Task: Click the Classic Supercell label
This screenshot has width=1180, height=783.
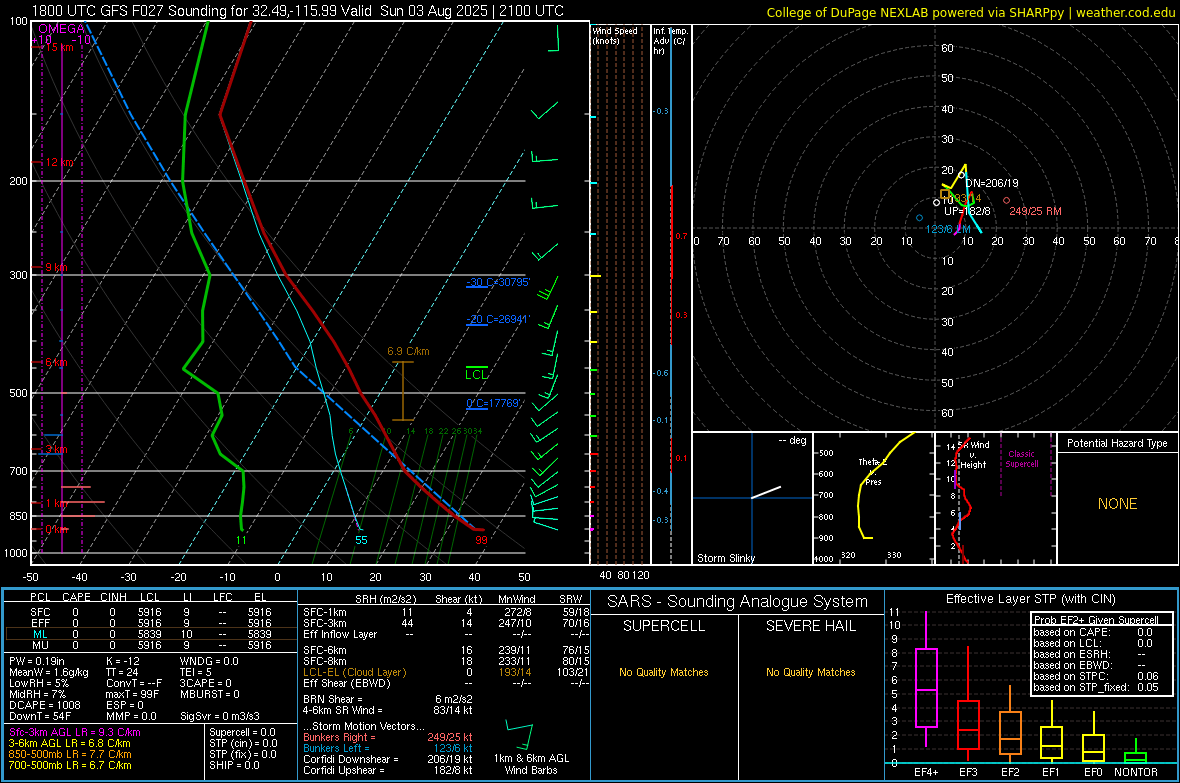Action: pyautogui.click(x=1021, y=459)
